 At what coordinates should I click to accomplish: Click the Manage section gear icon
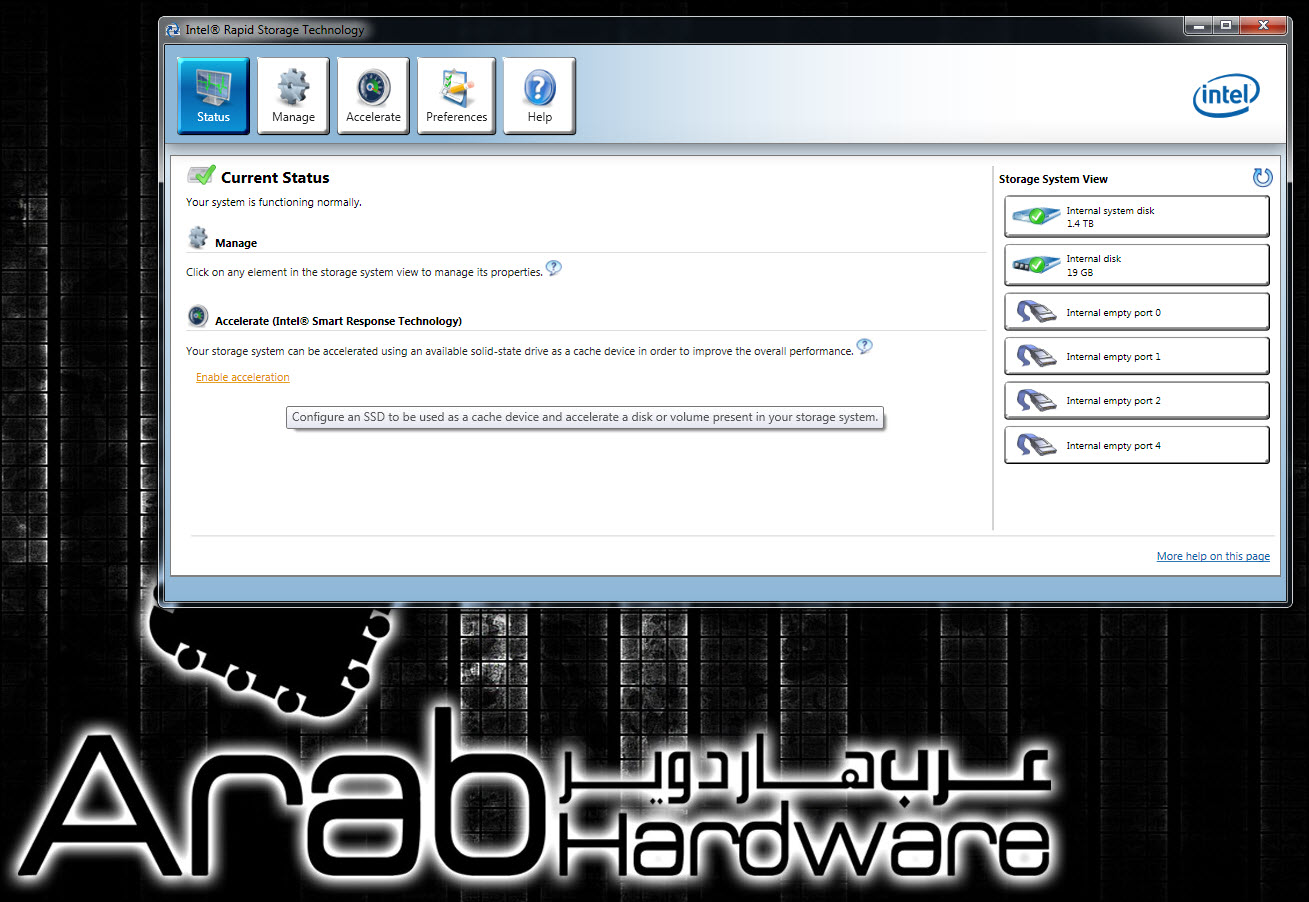point(198,238)
